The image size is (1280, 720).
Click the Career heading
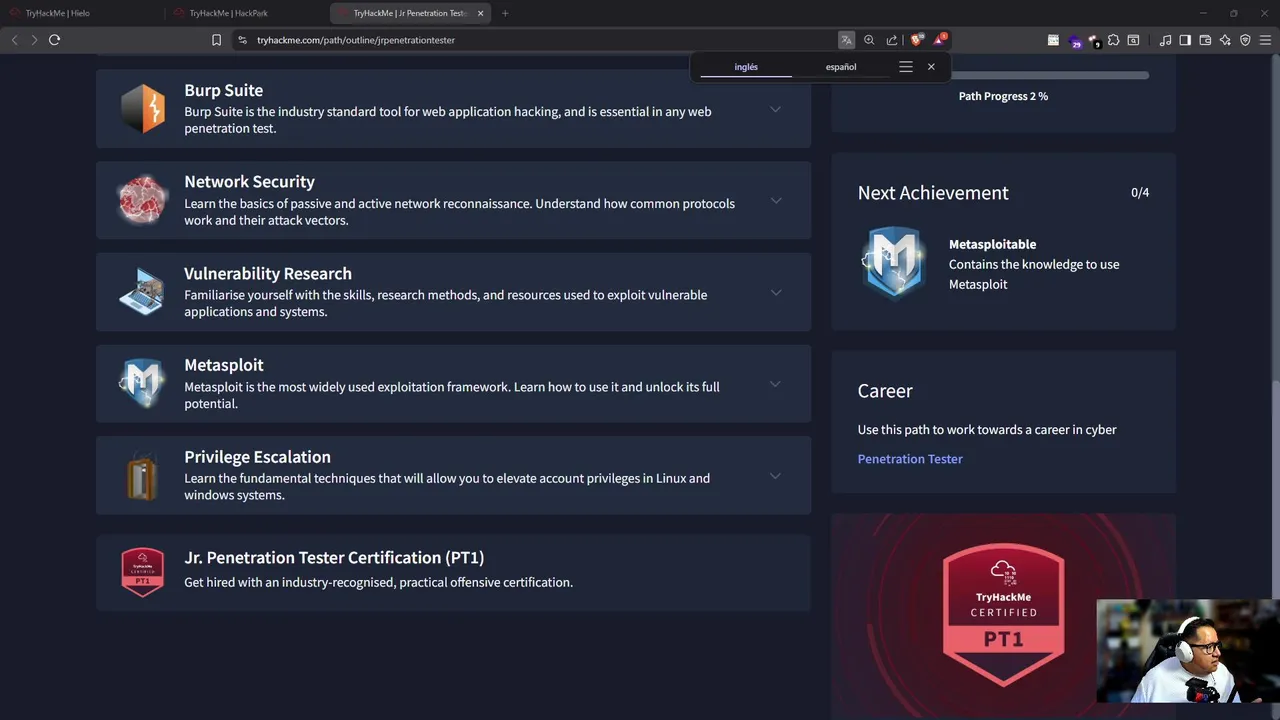point(885,391)
